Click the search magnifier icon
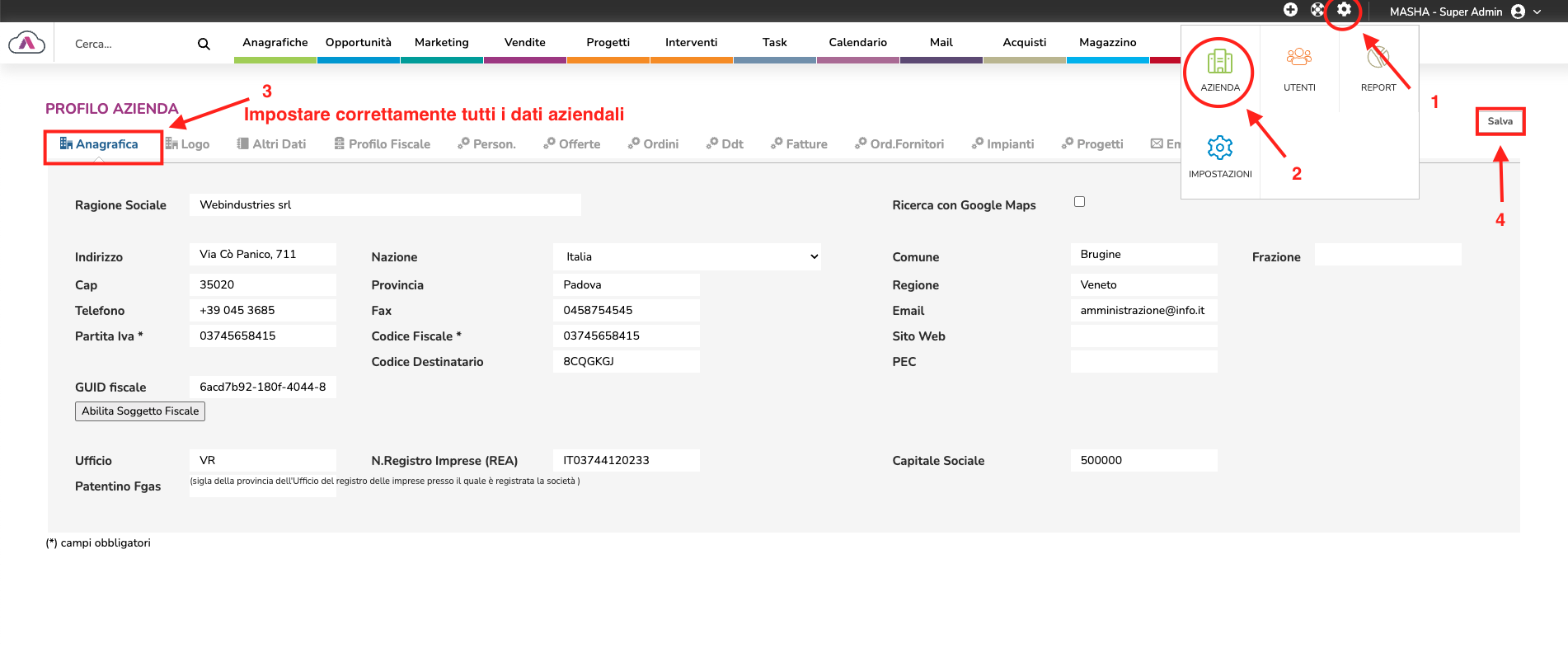Screen dimensions: 1568x648 click(x=204, y=45)
